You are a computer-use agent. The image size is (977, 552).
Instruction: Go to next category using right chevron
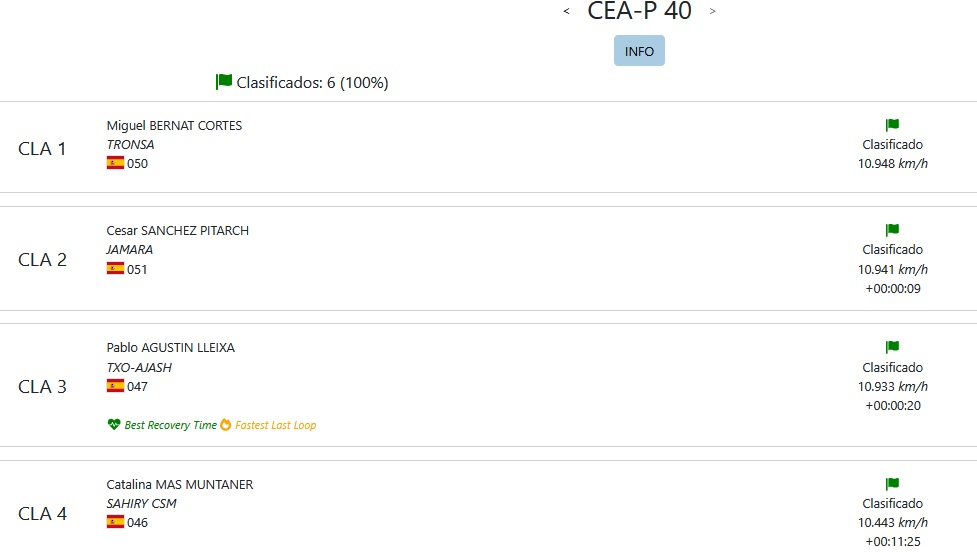point(712,11)
